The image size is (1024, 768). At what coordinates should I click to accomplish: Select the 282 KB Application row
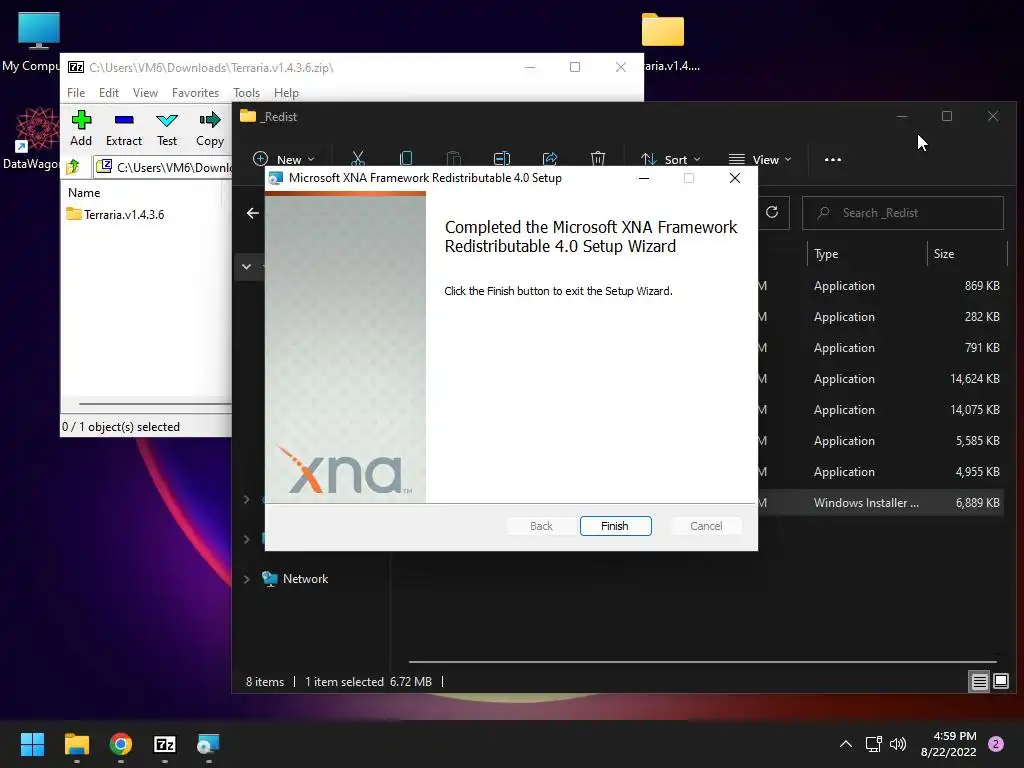coord(880,317)
